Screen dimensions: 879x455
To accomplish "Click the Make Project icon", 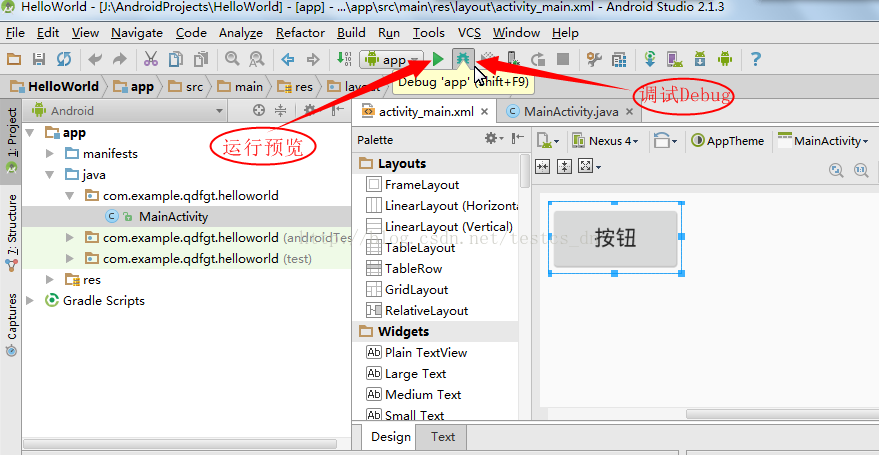I will coord(344,59).
